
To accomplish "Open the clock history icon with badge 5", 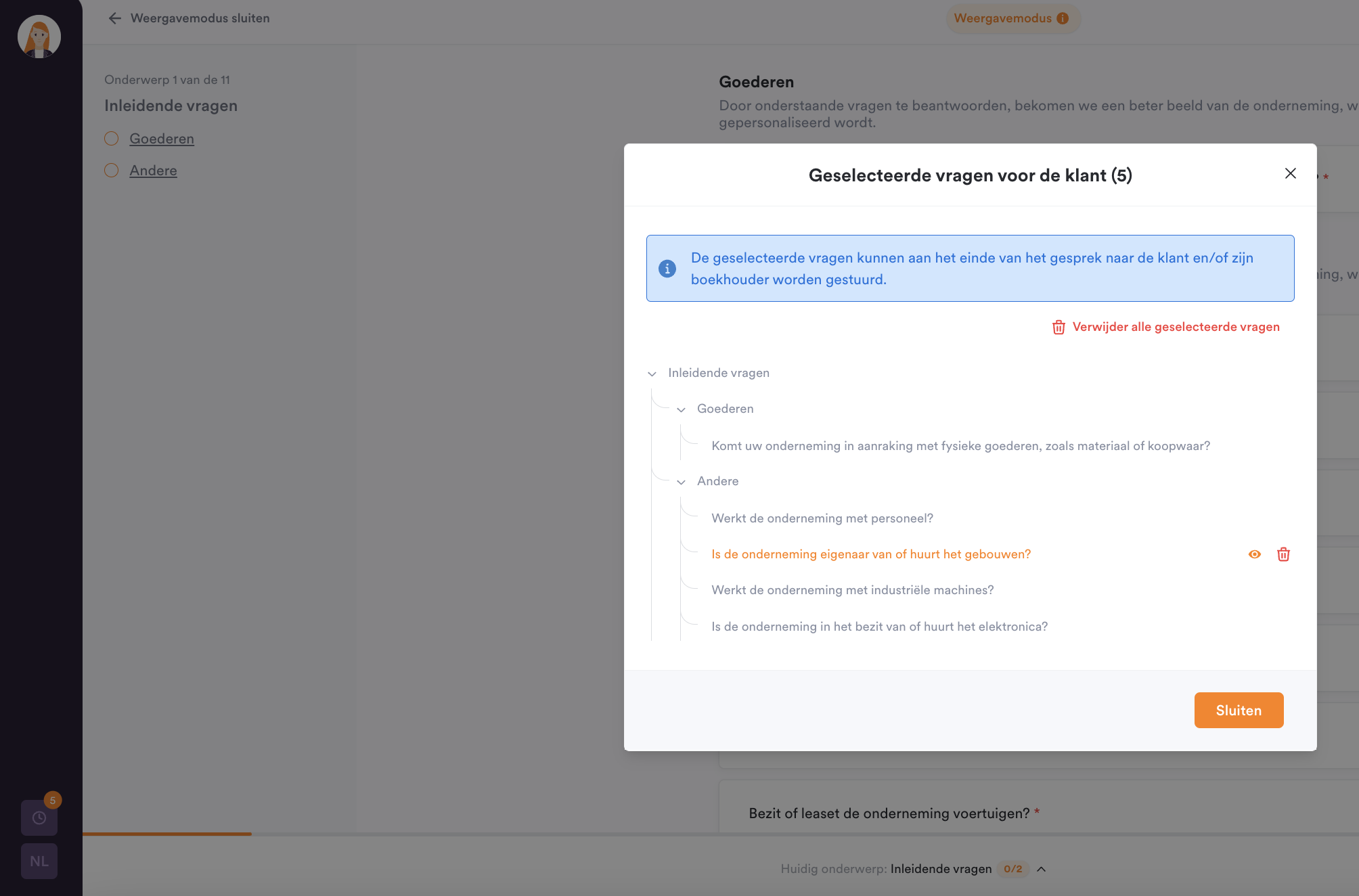I will [39, 817].
